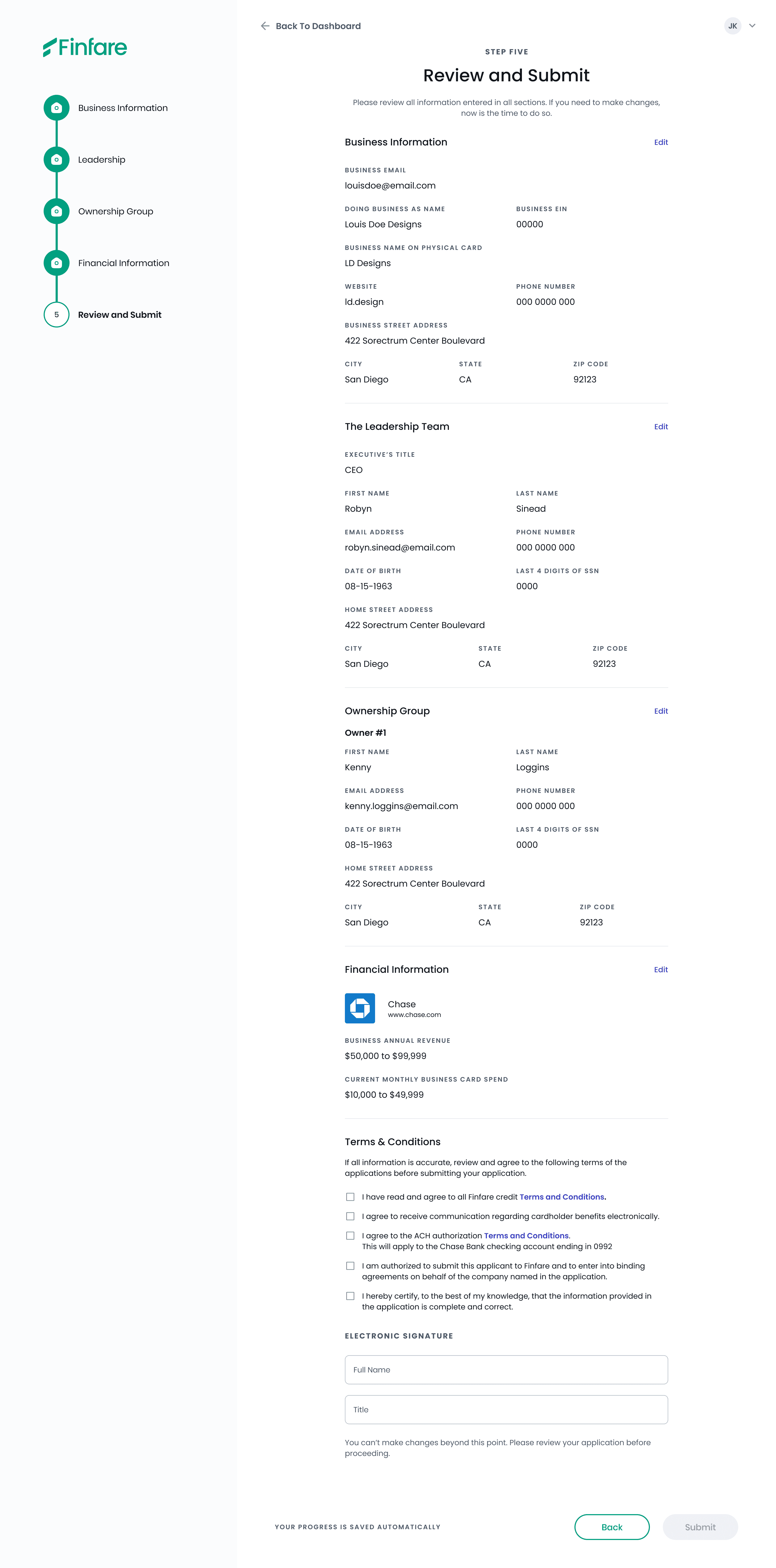Viewport: 776px width, 1568px height.
Task: Select the Financial Information step icon
Action: coord(57,263)
